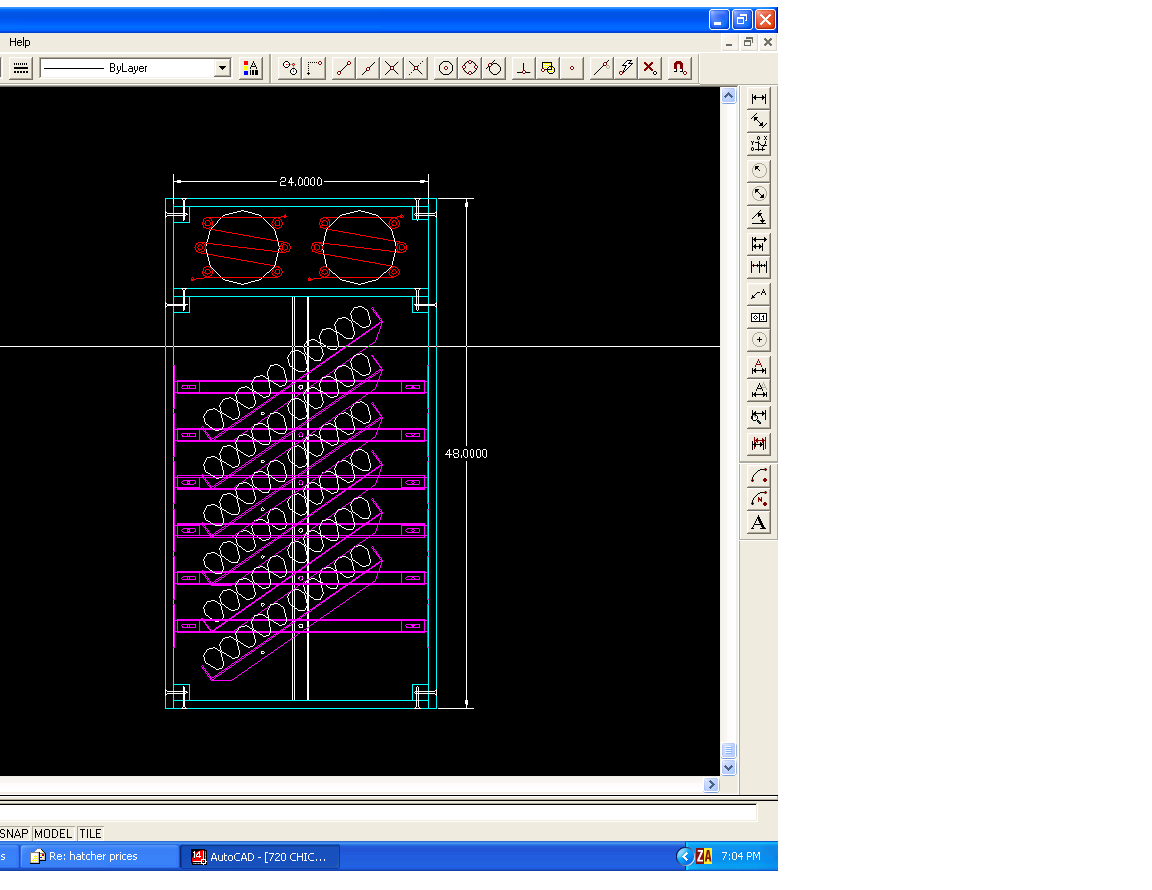The height and width of the screenshot is (890, 1152).
Task: Select the Center Mark tool
Action: point(759,340)
